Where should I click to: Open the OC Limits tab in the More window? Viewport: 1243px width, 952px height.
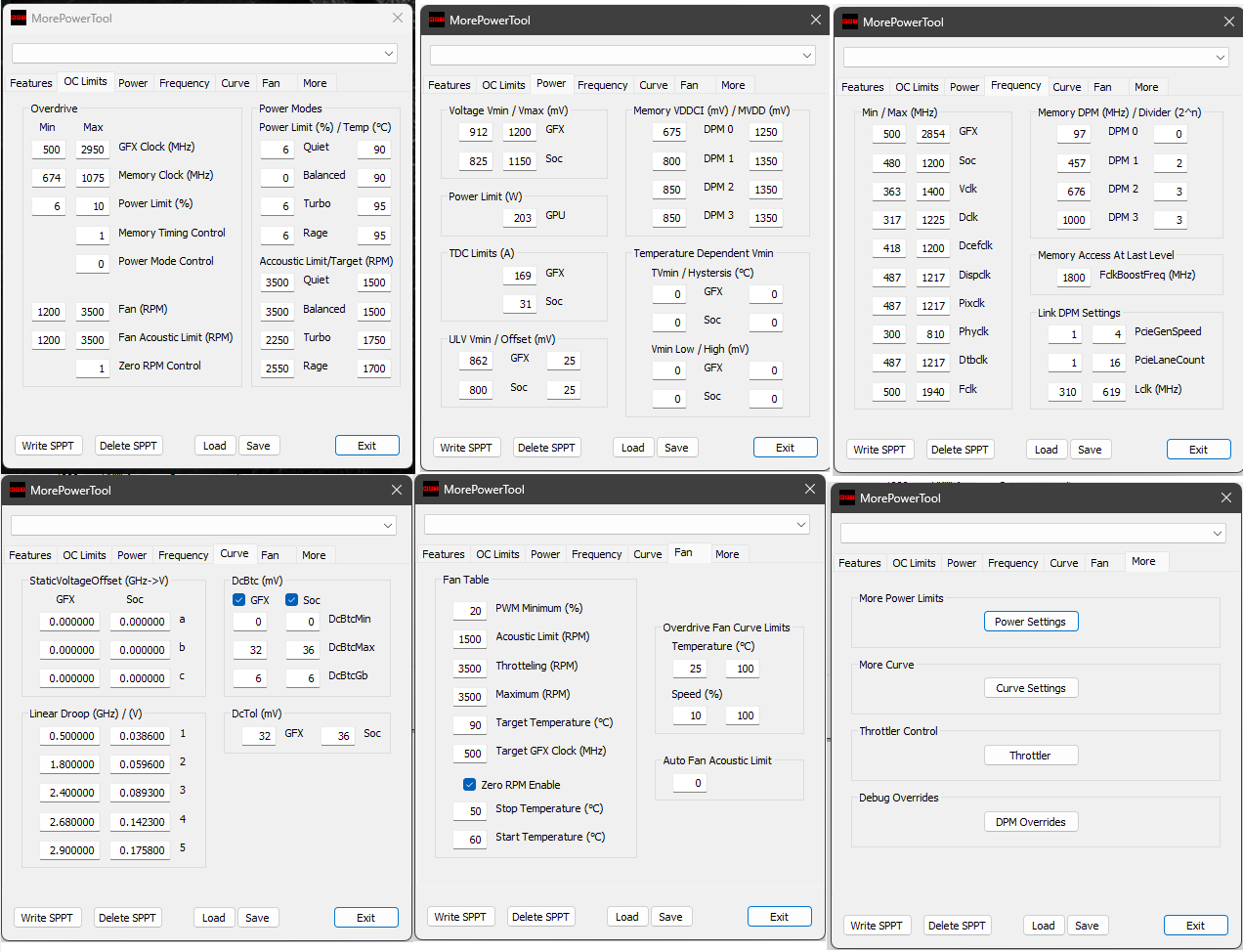914,563
